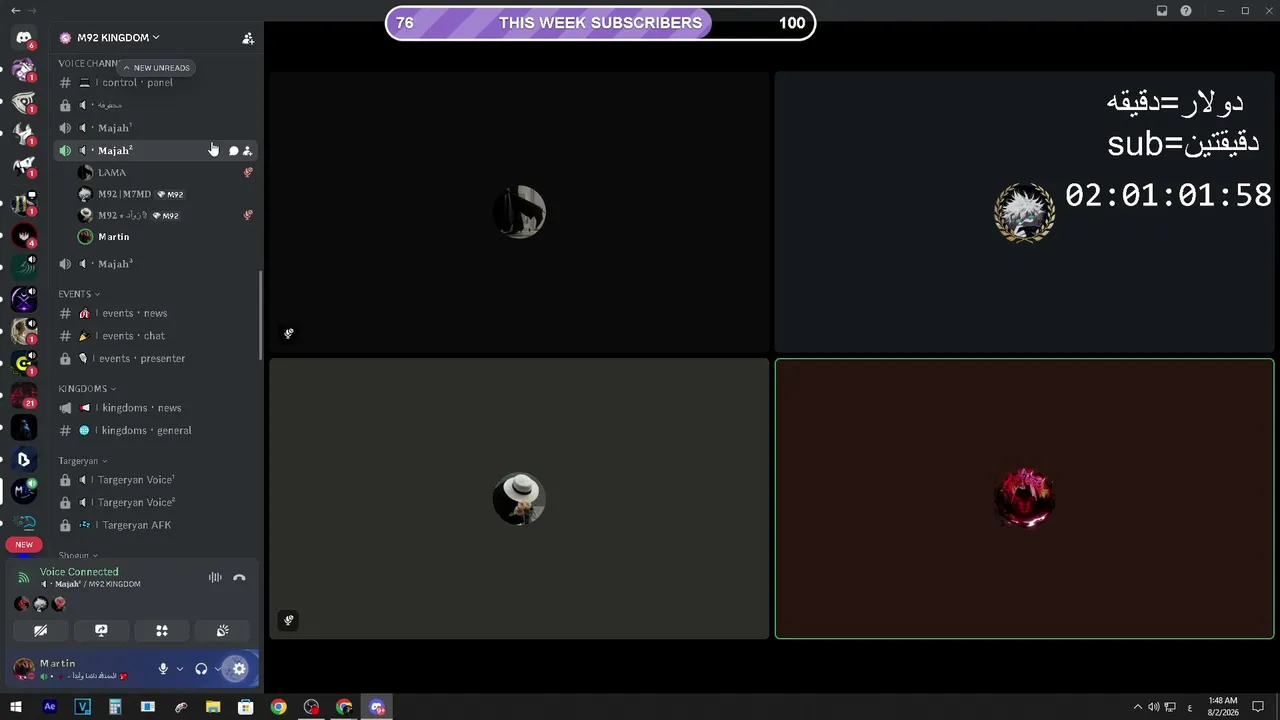Collapse the EVENTS category
Viewport: 1280px width, 720px height.
point(79,294)
